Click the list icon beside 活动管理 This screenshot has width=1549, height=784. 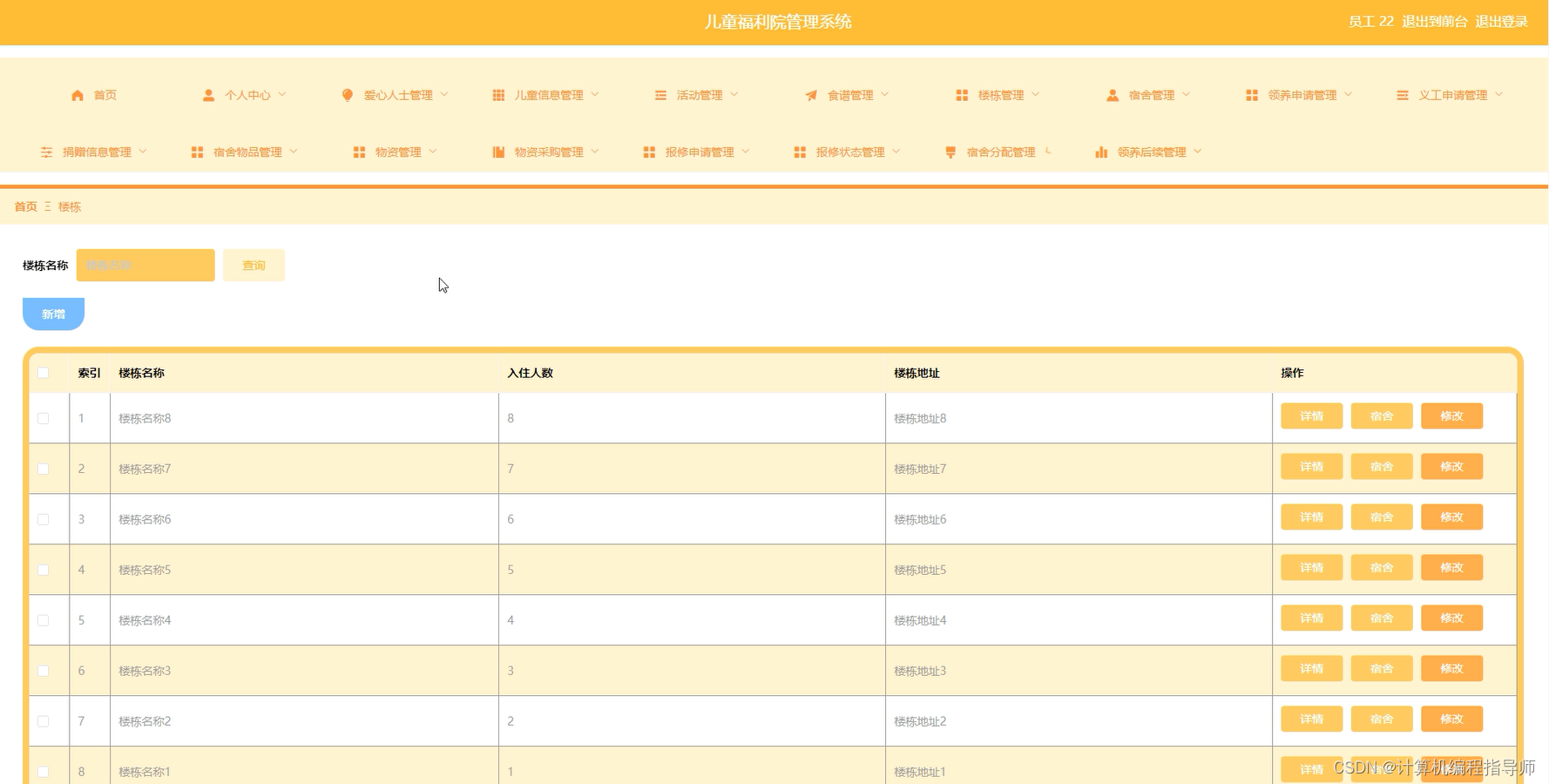660,95
